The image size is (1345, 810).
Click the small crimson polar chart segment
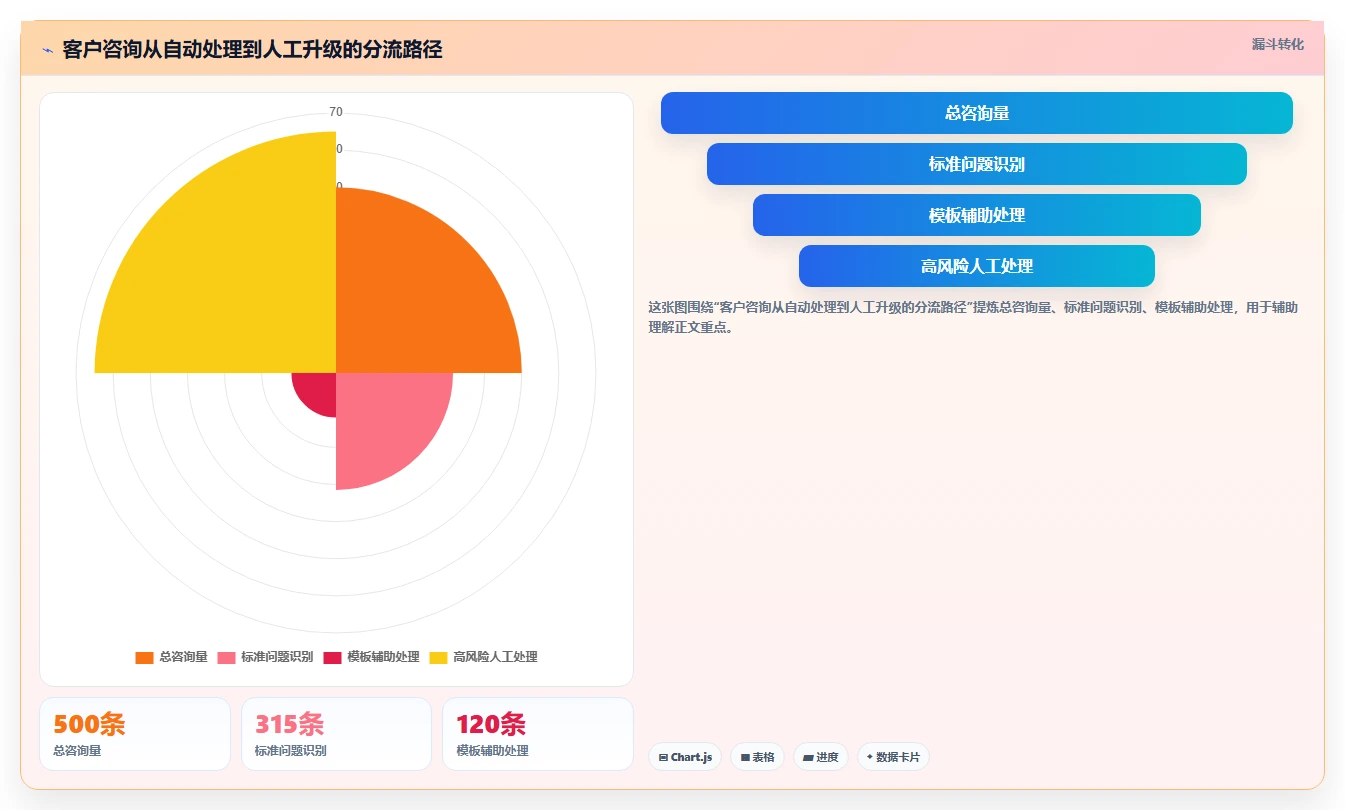coord(318,391)
